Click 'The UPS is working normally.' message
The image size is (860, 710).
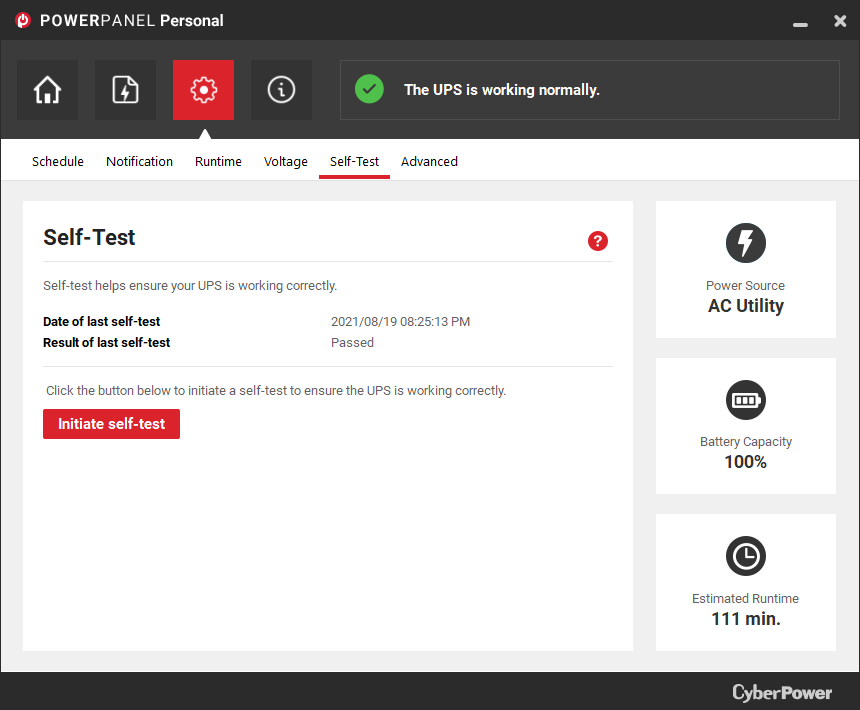click(x=502, y=90)
